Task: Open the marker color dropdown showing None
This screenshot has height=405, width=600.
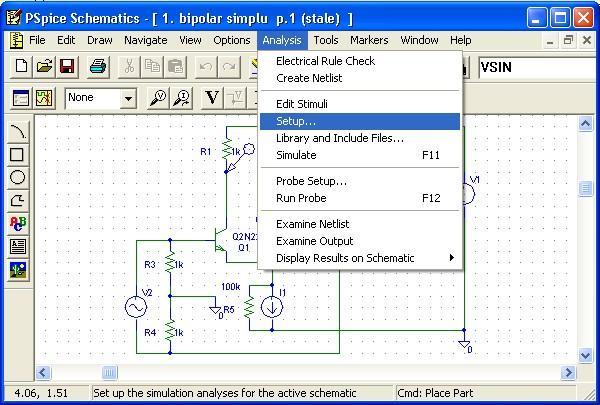Action: (x=128, y=99)
